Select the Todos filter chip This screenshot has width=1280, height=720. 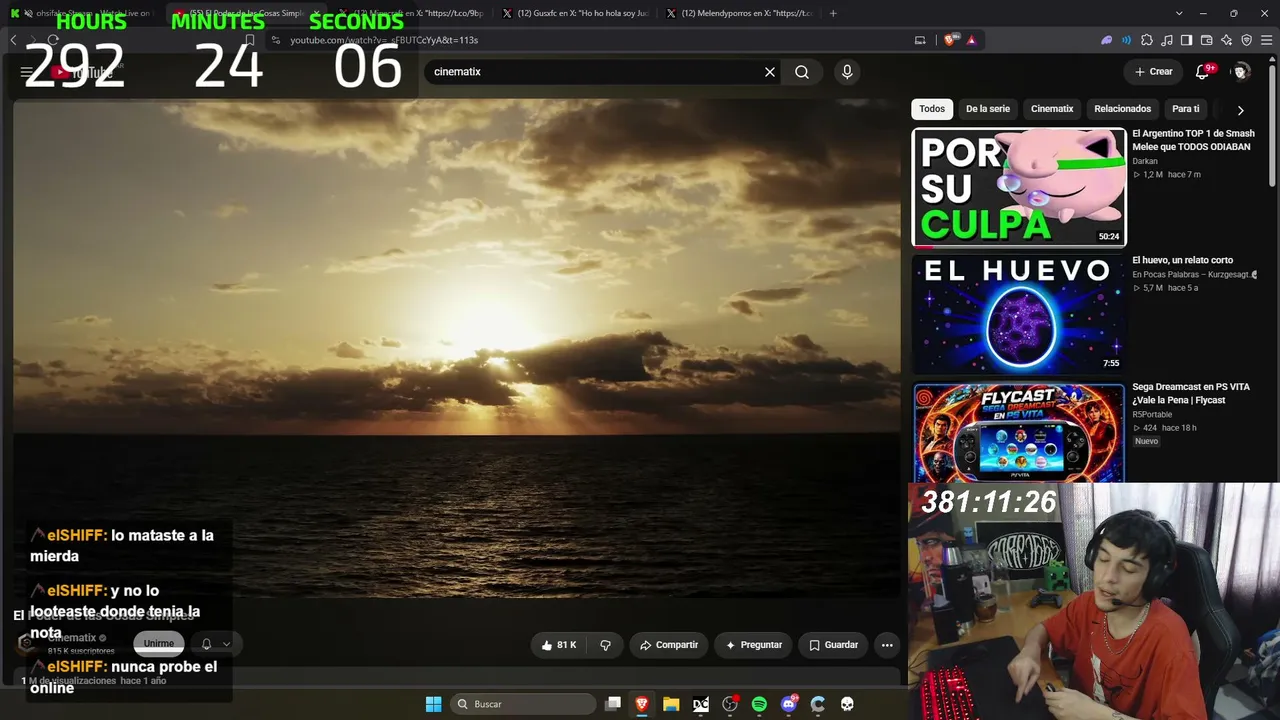(932, 109)
